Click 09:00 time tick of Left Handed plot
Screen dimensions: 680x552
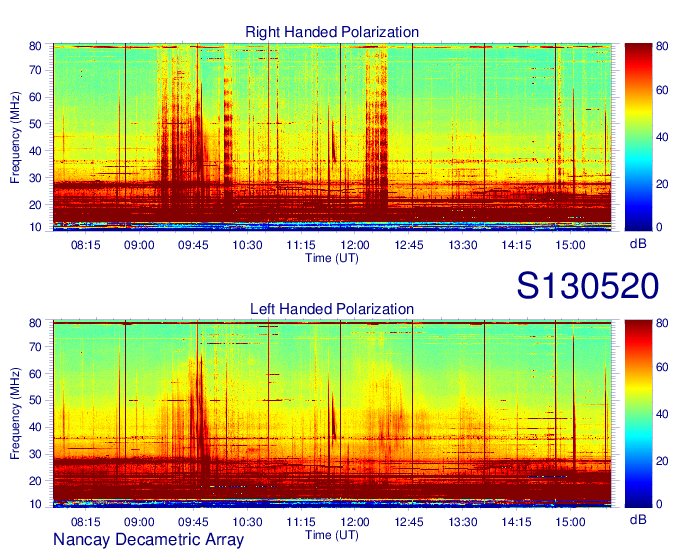coord(139,522)
